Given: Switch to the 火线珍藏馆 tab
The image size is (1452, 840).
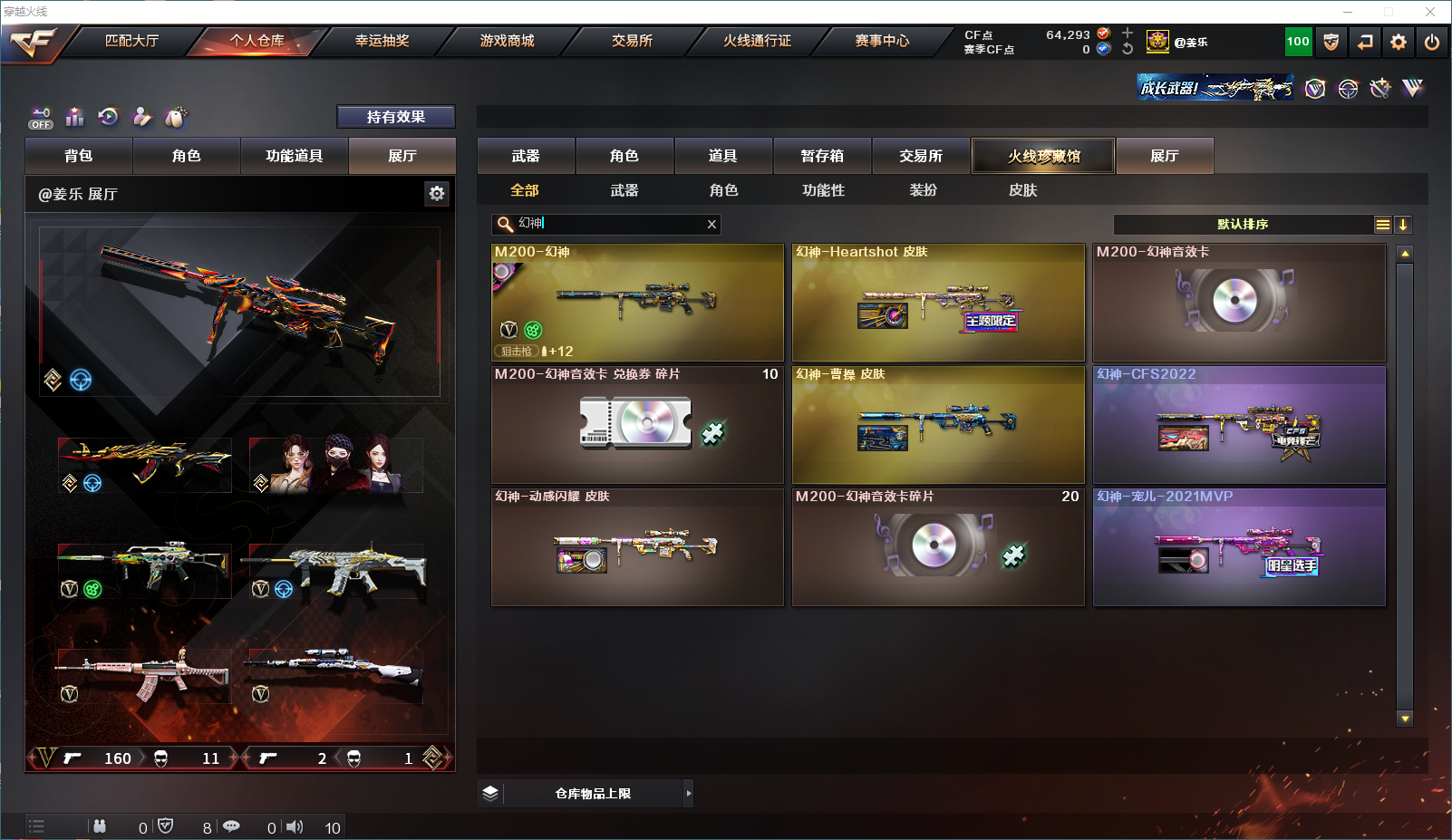Looking at the screenshot, I should pyautogui.click(x=1043, y=156).
